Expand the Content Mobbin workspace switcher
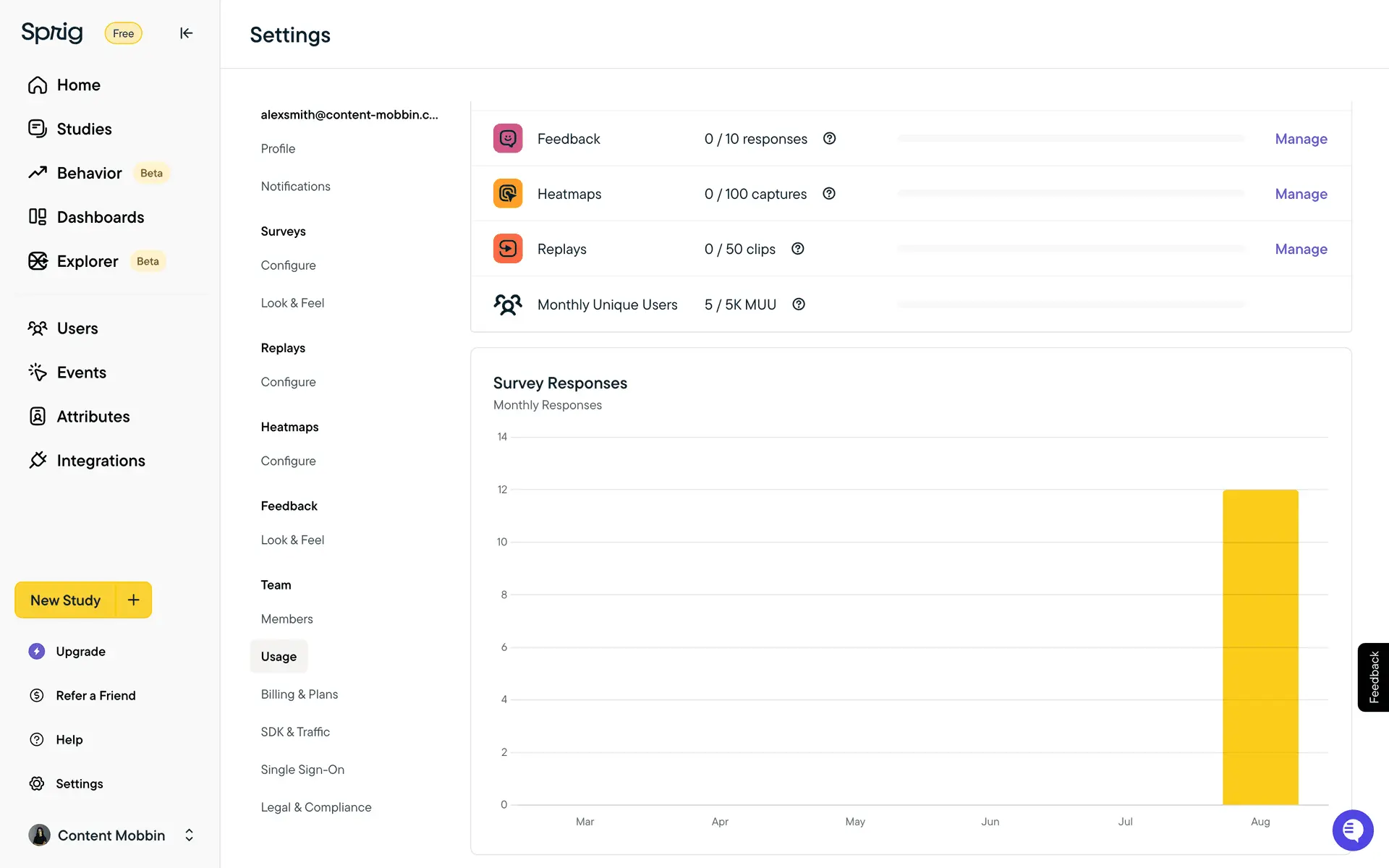The height and width of the screenshot is (868, 1389). pos(189,835)
